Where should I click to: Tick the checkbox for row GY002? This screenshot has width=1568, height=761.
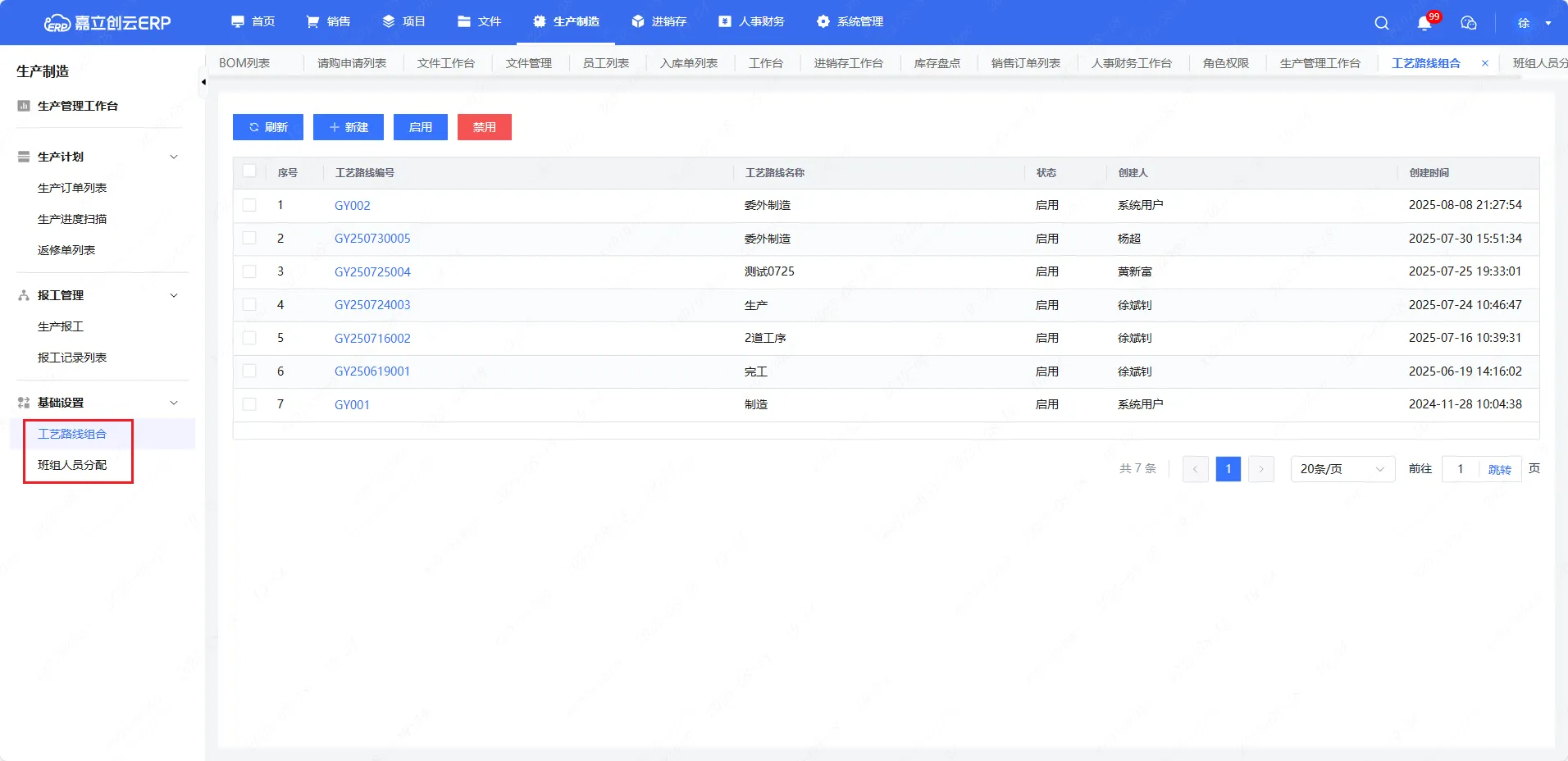coord(249,205)
